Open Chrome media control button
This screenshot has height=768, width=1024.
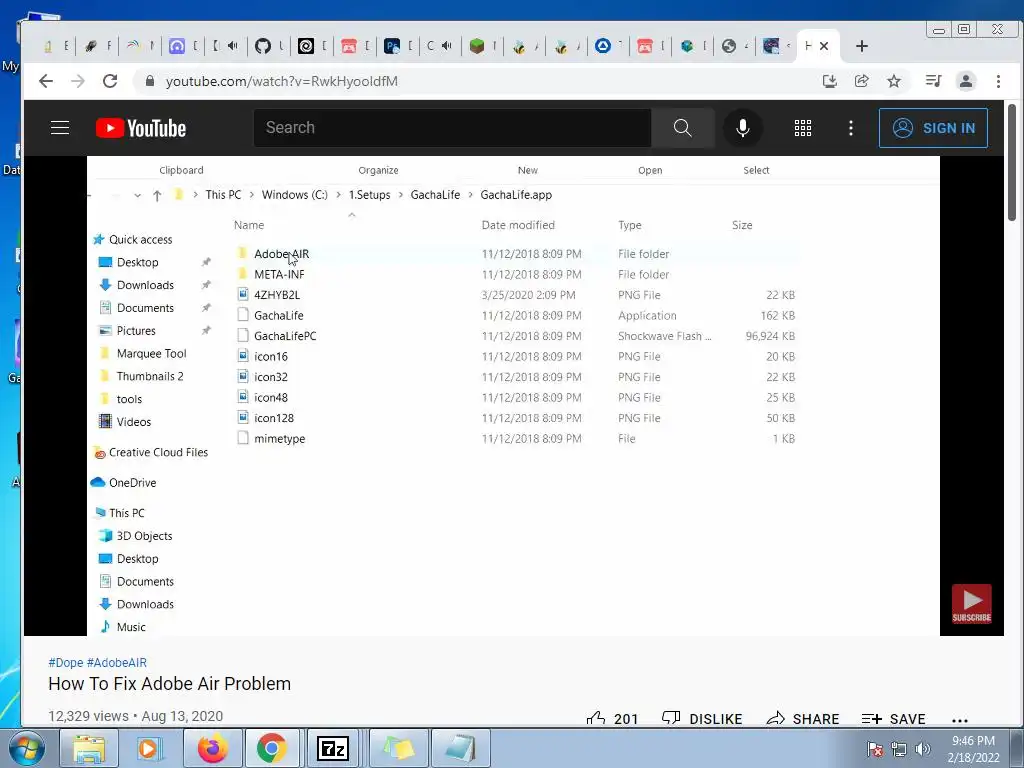[933, 81]
